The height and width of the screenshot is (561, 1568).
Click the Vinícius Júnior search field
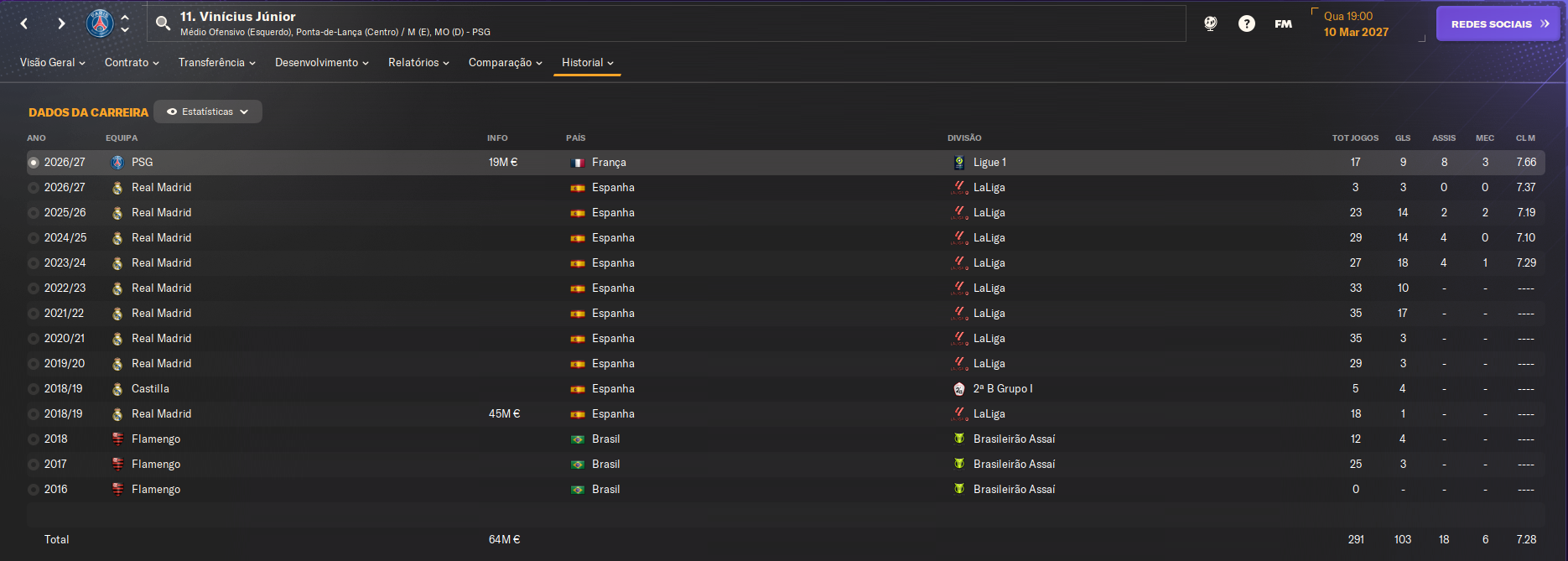(x=667, y=23)
